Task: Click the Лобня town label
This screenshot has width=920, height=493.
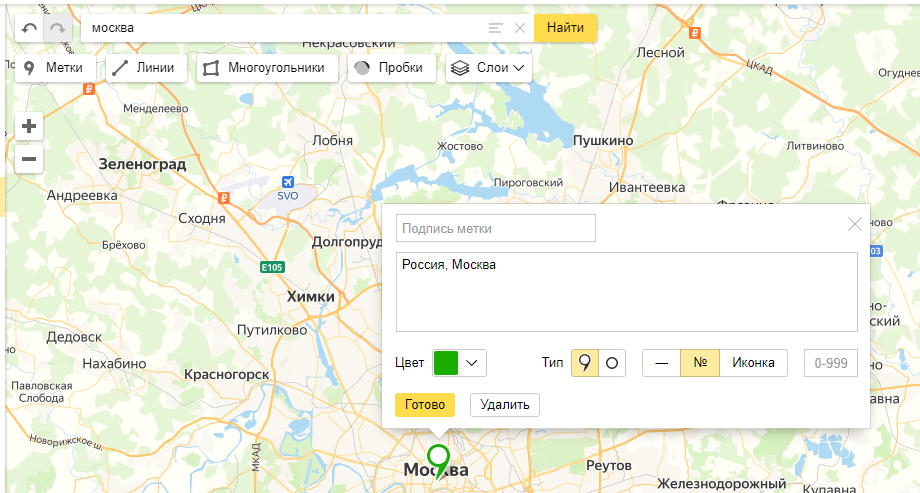Action: click(333, 141)
